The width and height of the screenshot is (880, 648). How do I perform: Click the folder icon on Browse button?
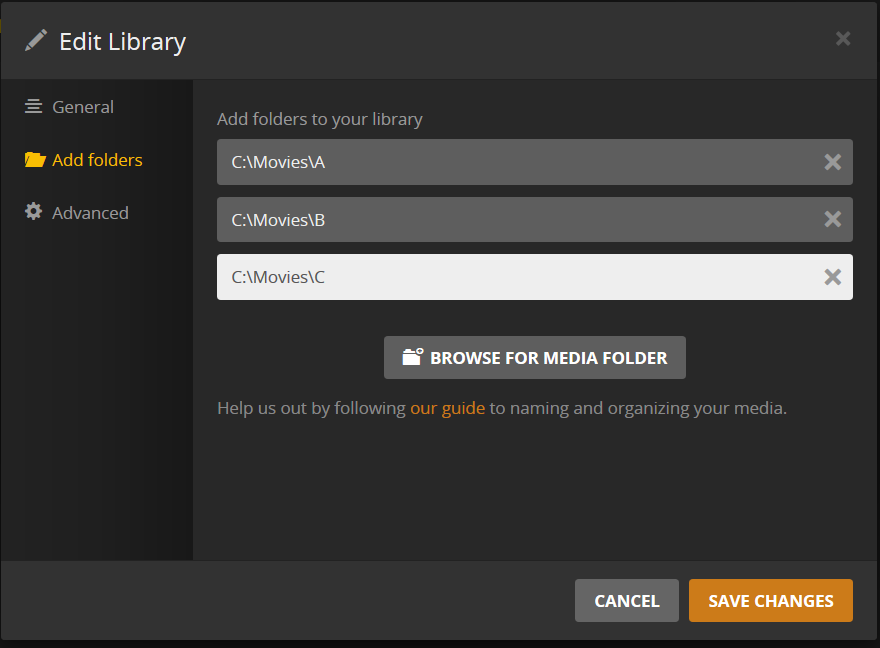point(413,357)
